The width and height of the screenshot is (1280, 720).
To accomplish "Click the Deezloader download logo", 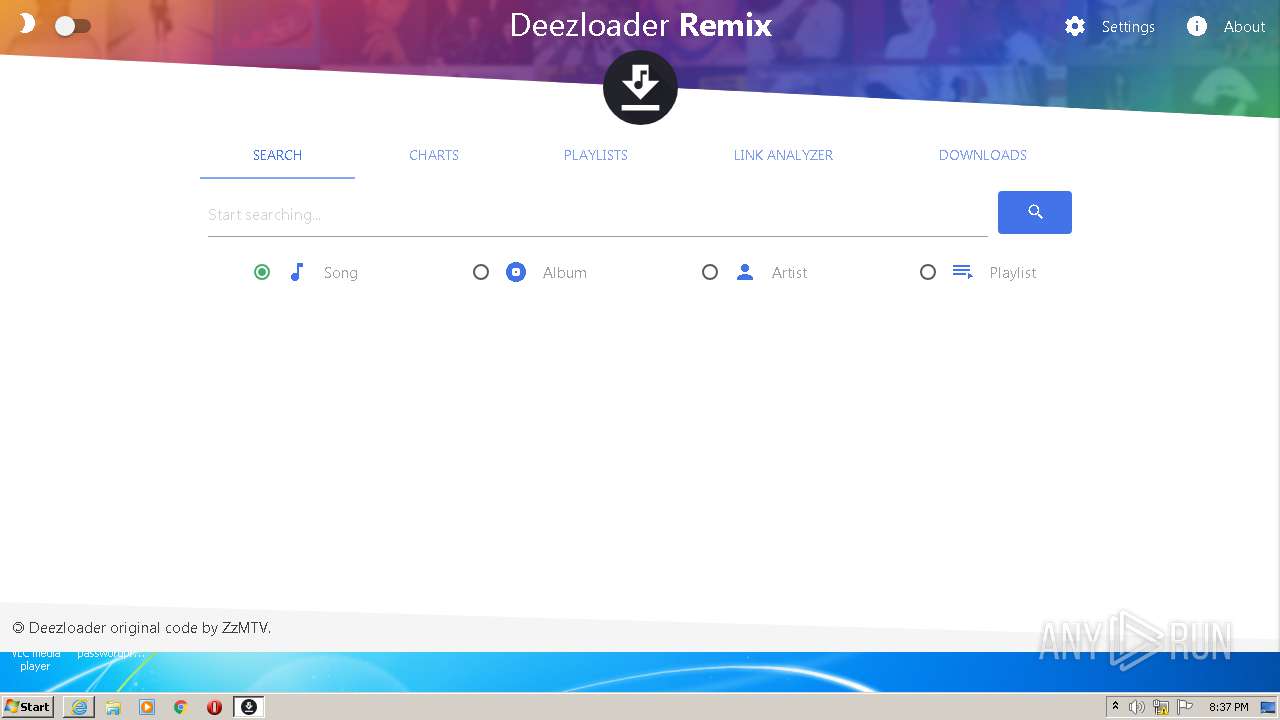I will coord(640,88).
